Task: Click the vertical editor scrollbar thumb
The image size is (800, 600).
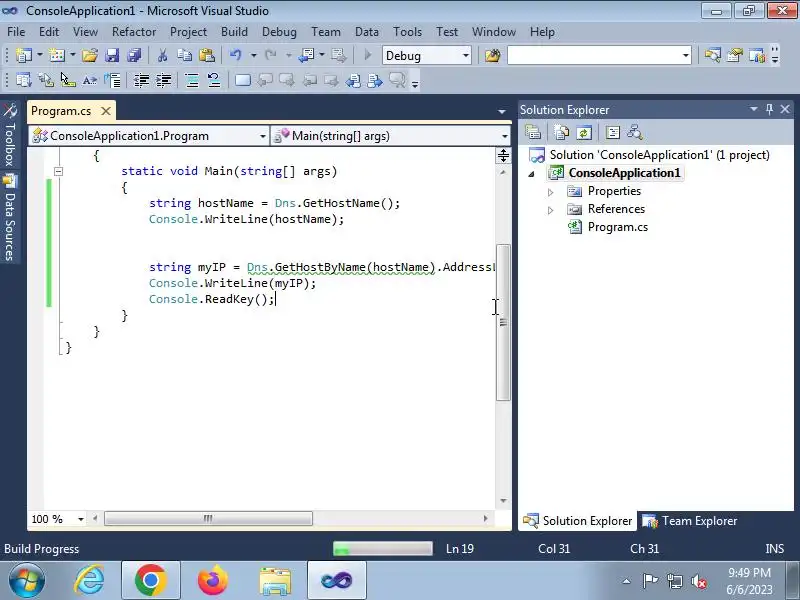Action: click(503, 322)
